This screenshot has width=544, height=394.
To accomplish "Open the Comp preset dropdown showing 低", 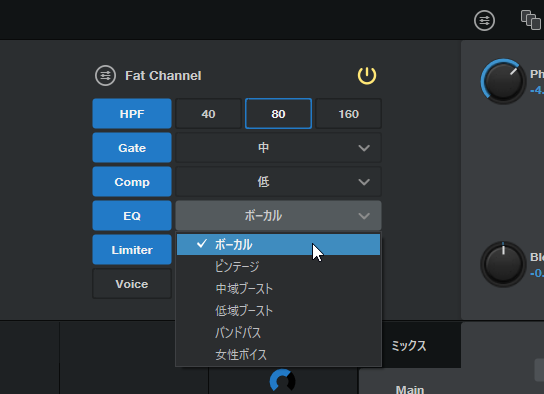I will [278, 182].
